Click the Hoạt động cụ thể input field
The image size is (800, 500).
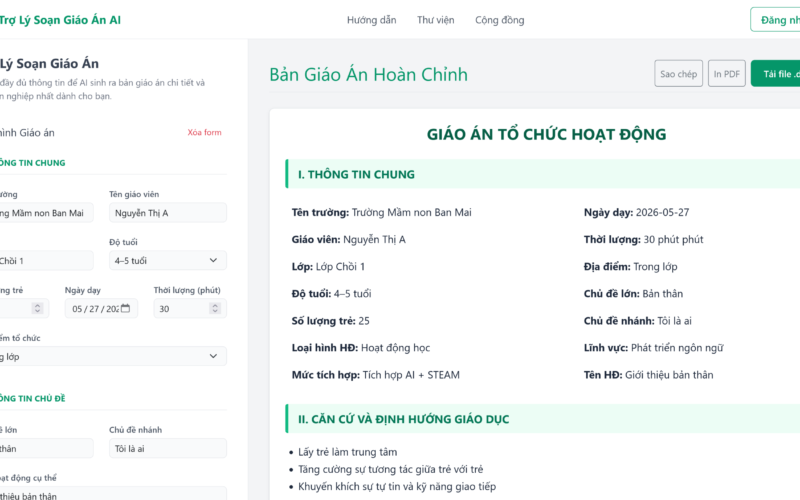[112, 494]
